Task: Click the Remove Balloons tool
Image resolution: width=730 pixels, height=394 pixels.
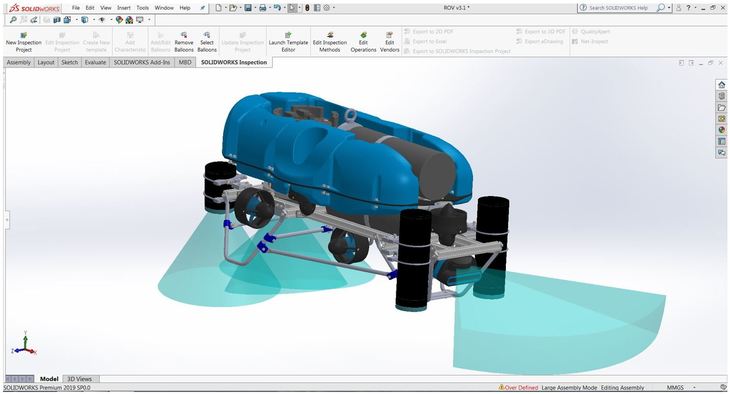Action: pyautogui.click(x=184, y=42)
